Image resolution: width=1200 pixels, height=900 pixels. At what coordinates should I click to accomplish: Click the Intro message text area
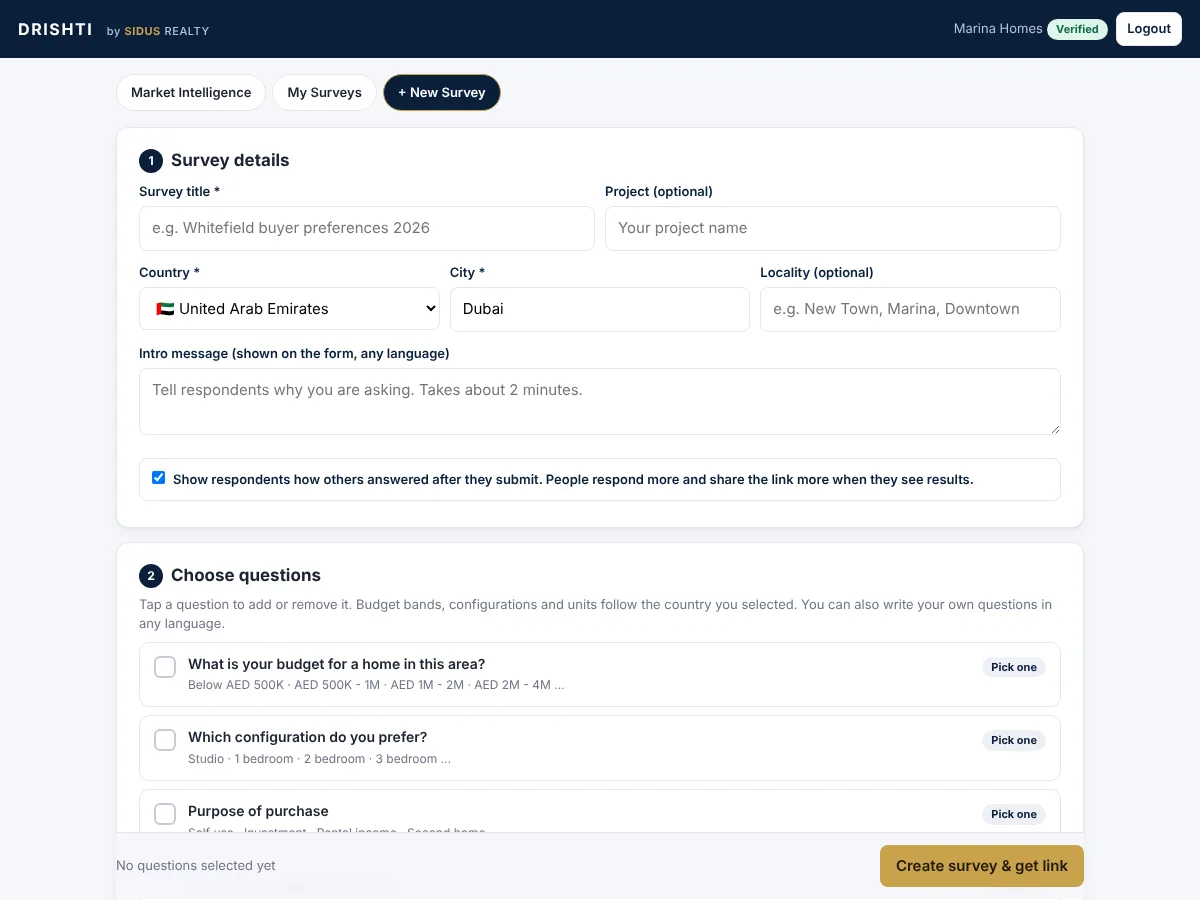(x=600, y=401)
